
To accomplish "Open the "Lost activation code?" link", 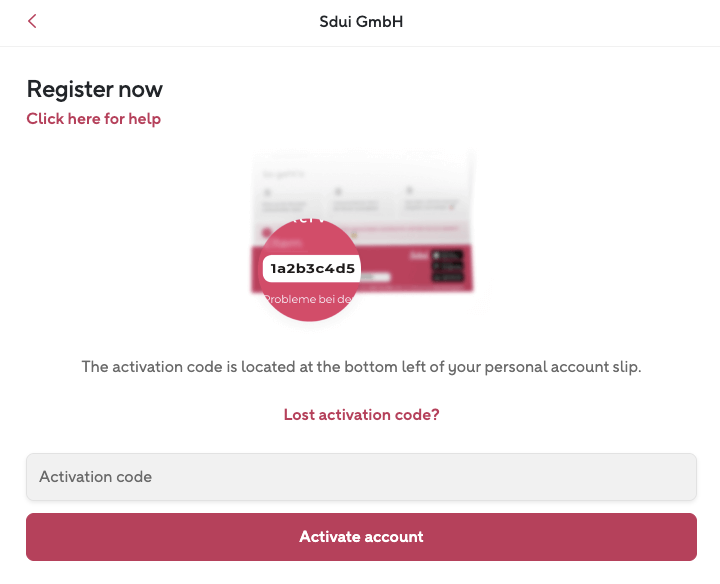I will pyautogui.click(x=361, y=414).
